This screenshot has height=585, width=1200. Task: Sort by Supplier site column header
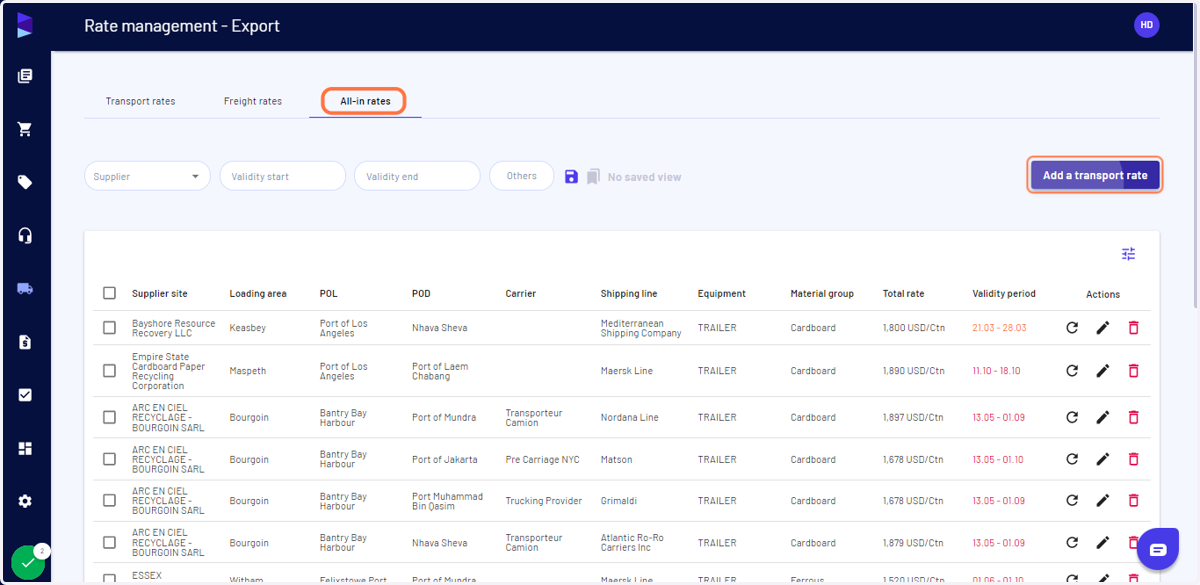pos(159,294)
